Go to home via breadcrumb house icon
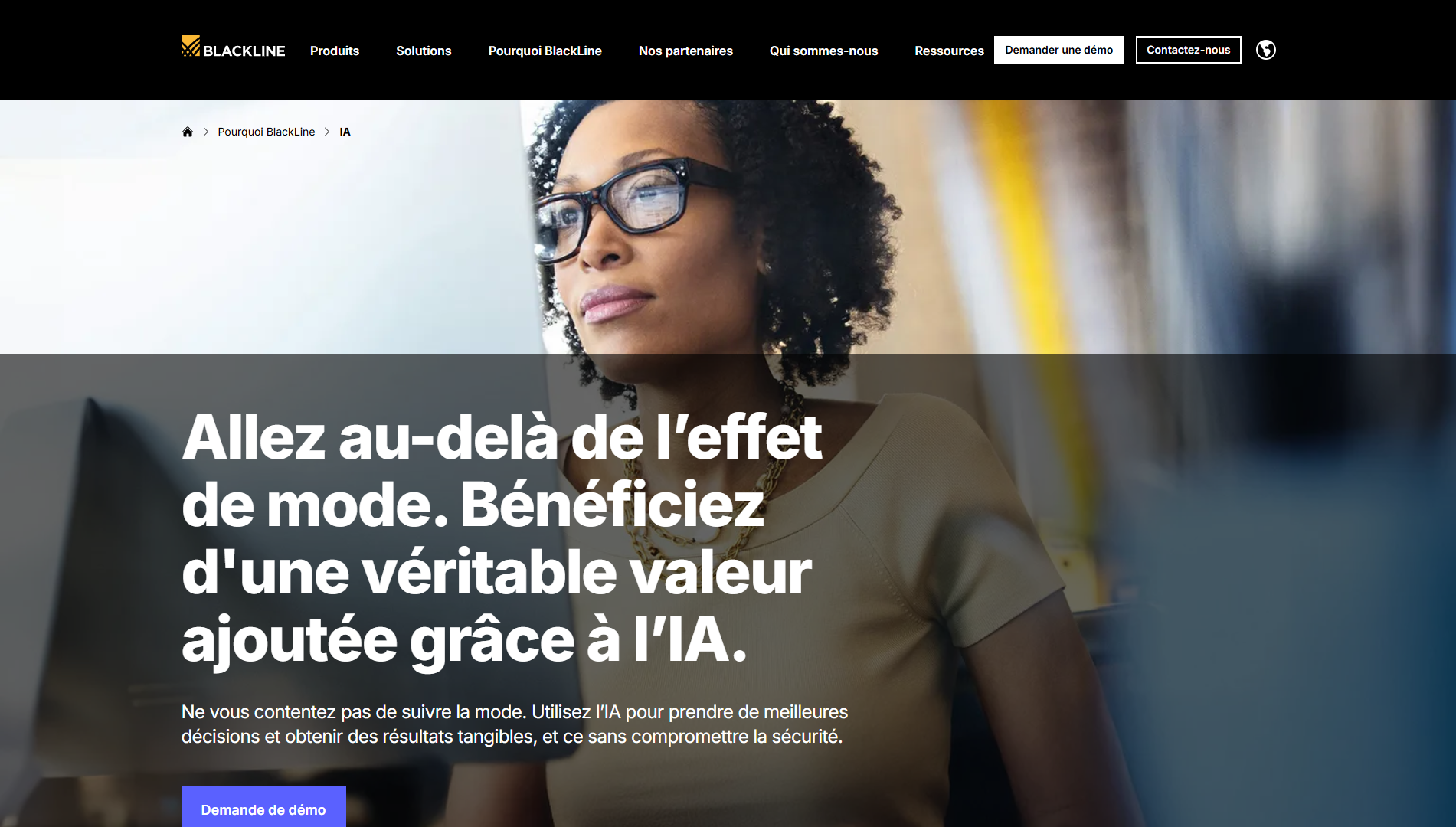 (188, 132)
